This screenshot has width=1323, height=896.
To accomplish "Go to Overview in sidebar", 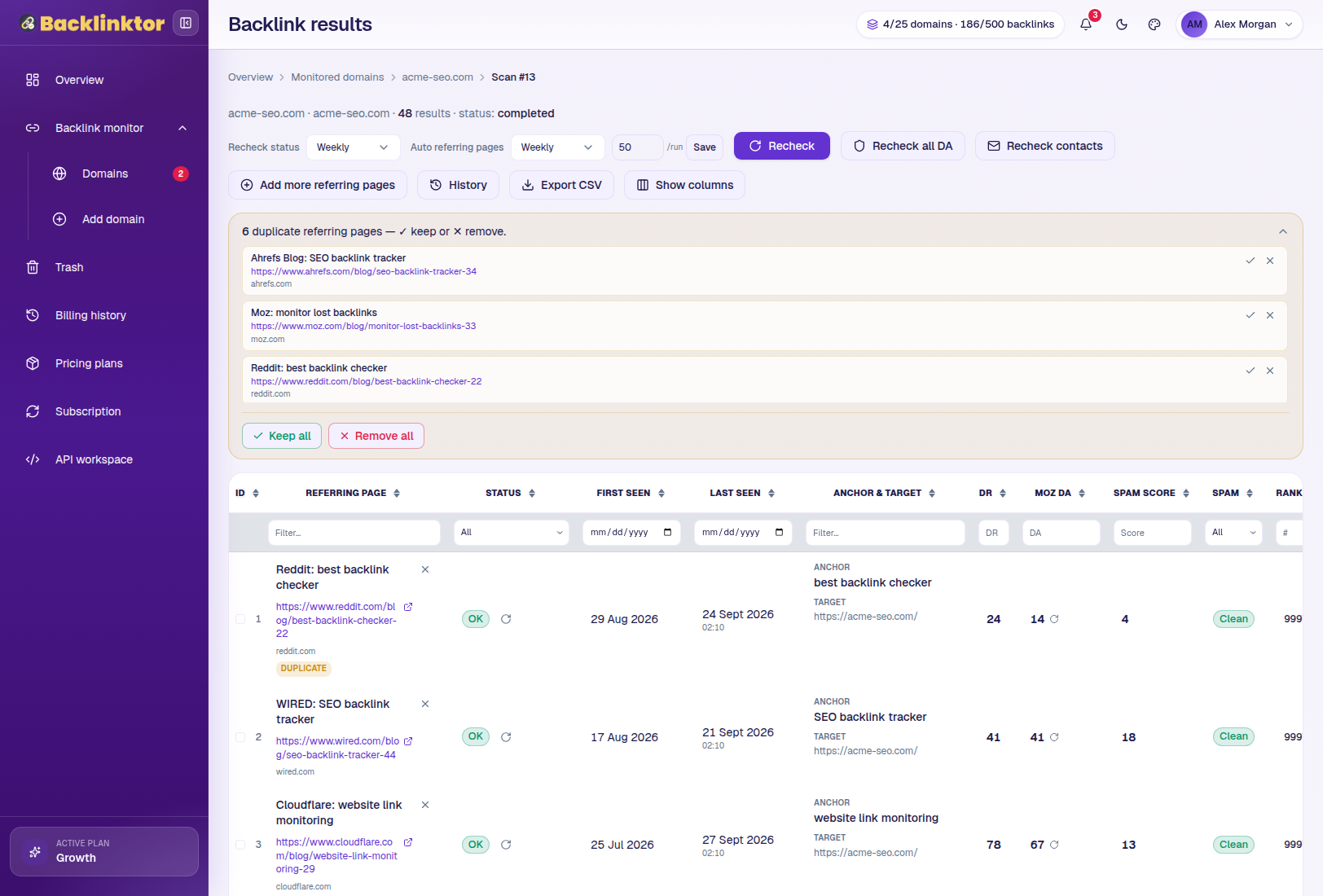I will click(x=104, y=80).
